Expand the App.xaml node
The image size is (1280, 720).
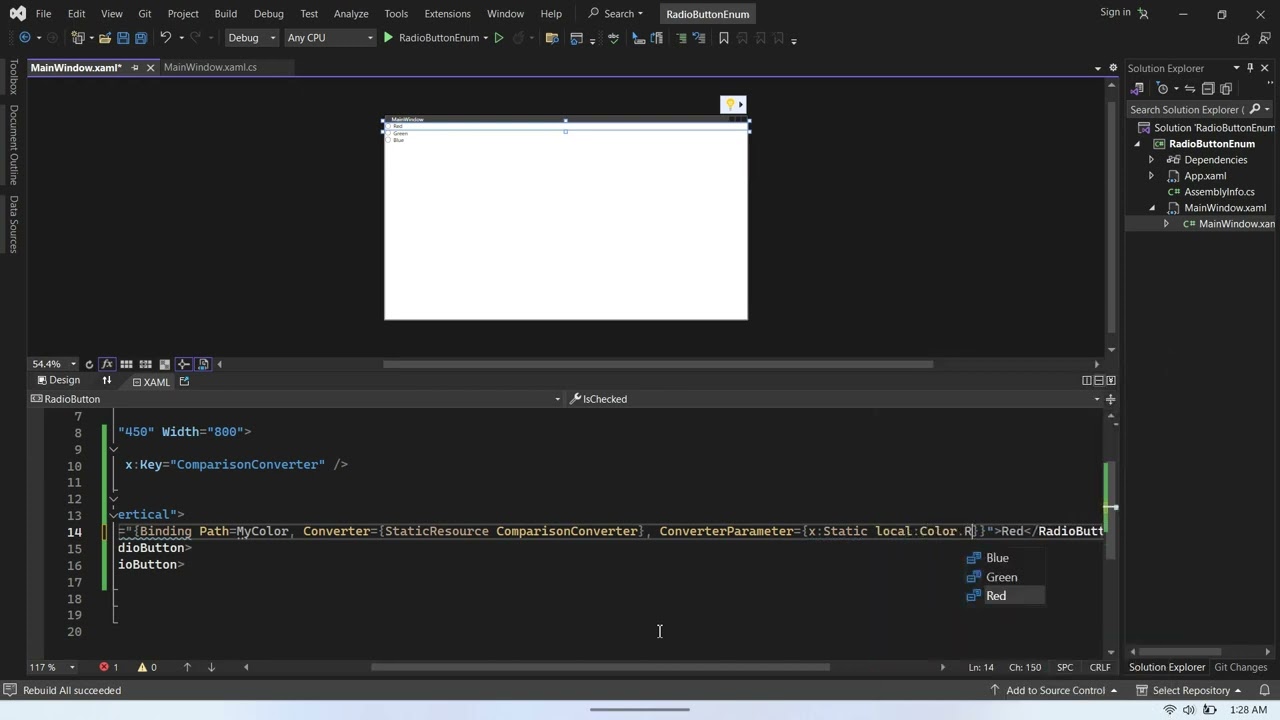1151,176
